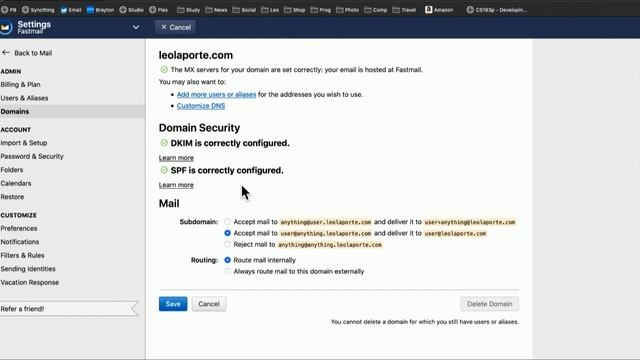Click the Back to Mail arrow icon
Screen dimensions: 640x360
[6, 53]
